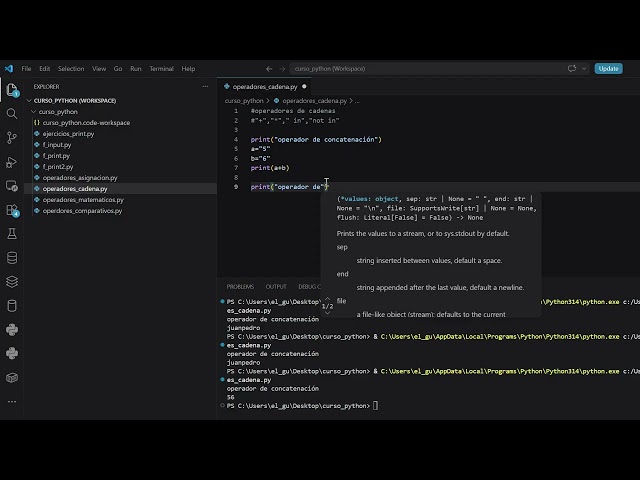The image size is (640, 480).
Task: Open the Terminal menu
Action: point(161,69)
